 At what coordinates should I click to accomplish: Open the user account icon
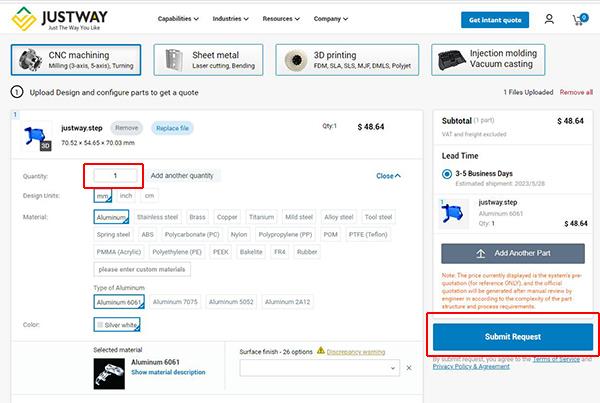point(549,19)
